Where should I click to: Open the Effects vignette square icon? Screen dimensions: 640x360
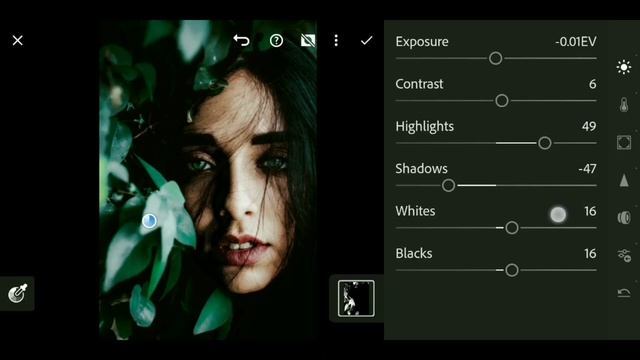[624, 142]
